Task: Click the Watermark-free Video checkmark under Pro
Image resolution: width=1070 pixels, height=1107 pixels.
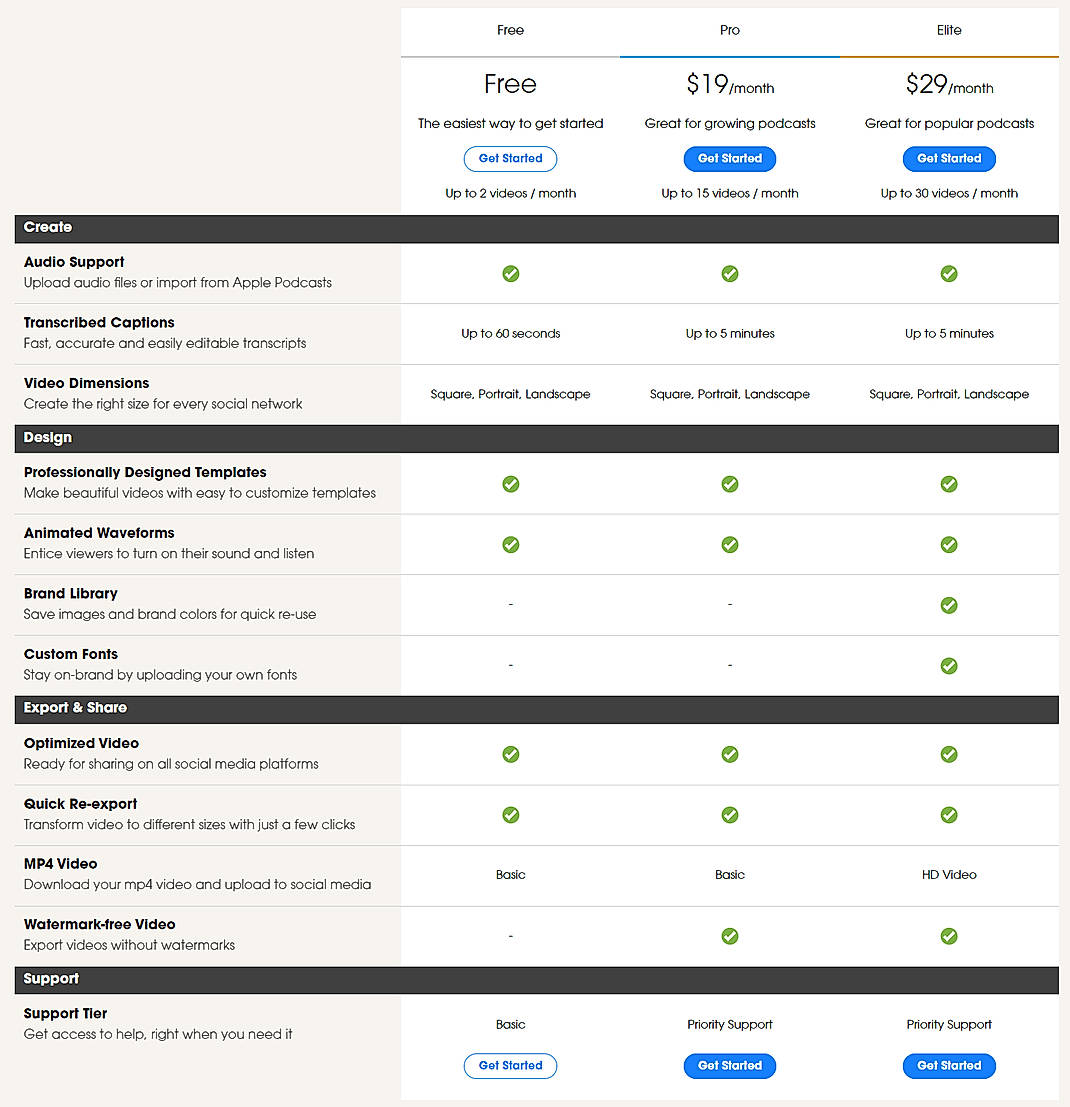Action: (729, 936)
